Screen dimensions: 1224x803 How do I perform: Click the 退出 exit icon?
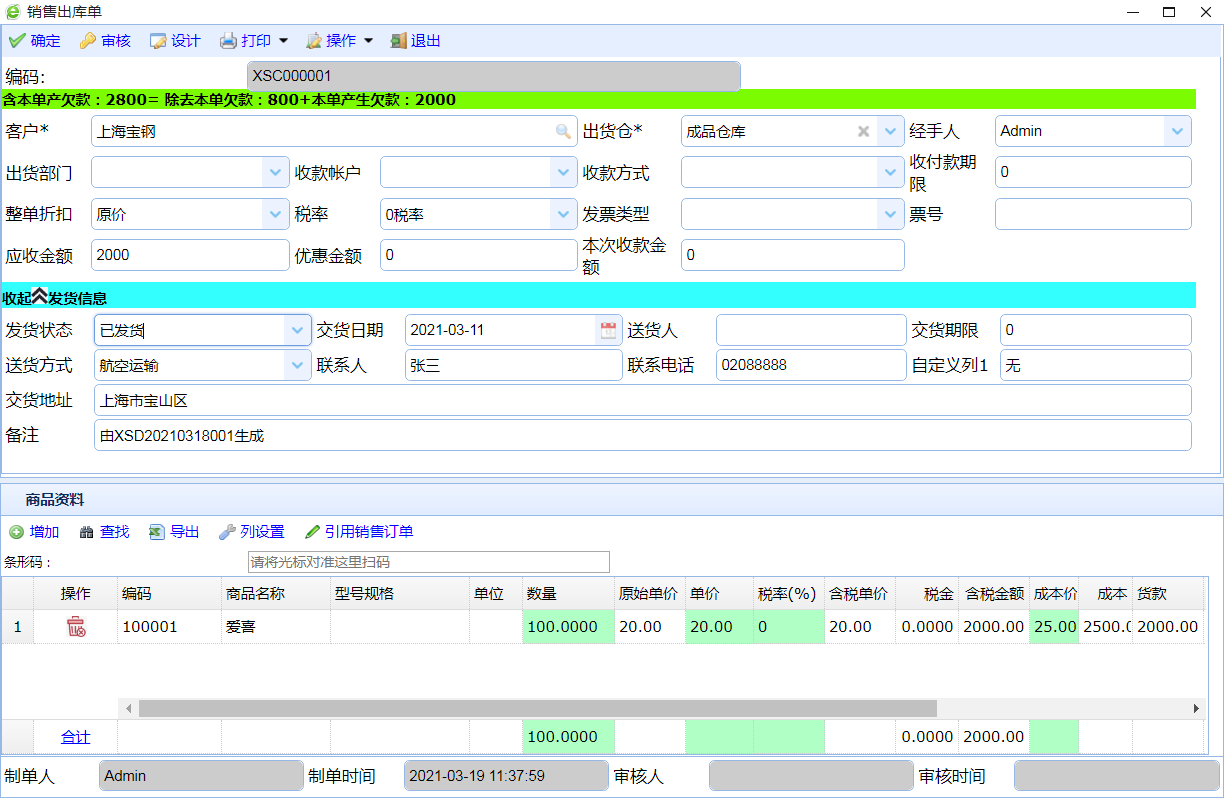399,41
